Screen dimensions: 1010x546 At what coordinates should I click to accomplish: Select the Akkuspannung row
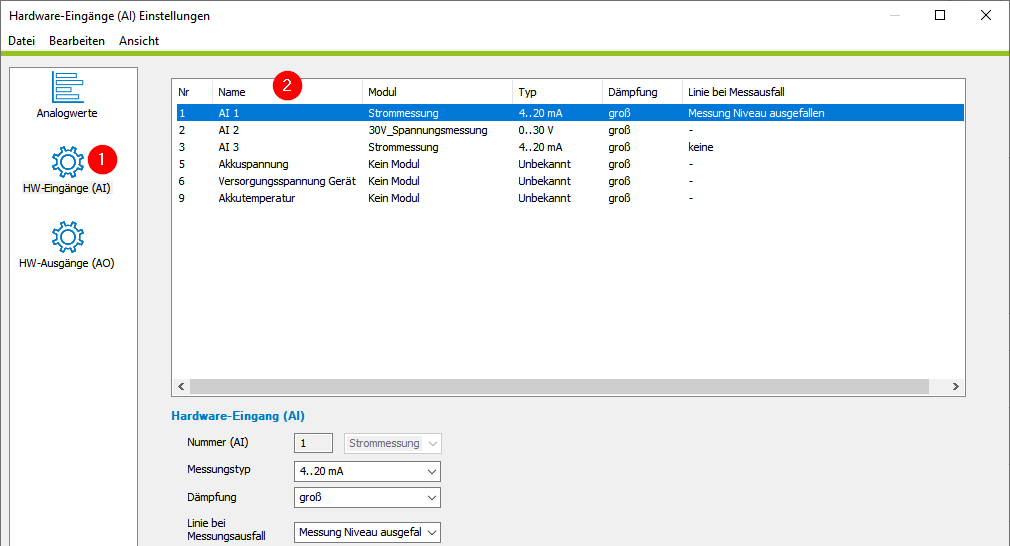pyautogui.click(x=570, y=164)
